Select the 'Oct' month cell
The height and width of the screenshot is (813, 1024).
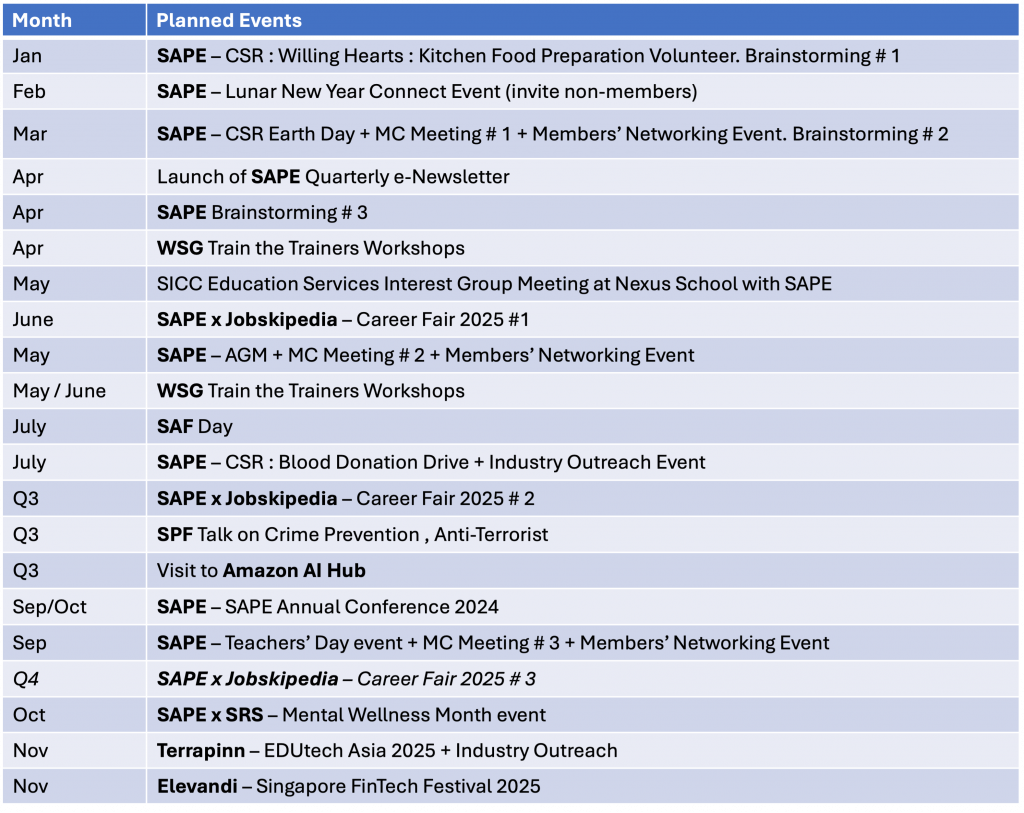pyautogui.click(x=74, y=715)
